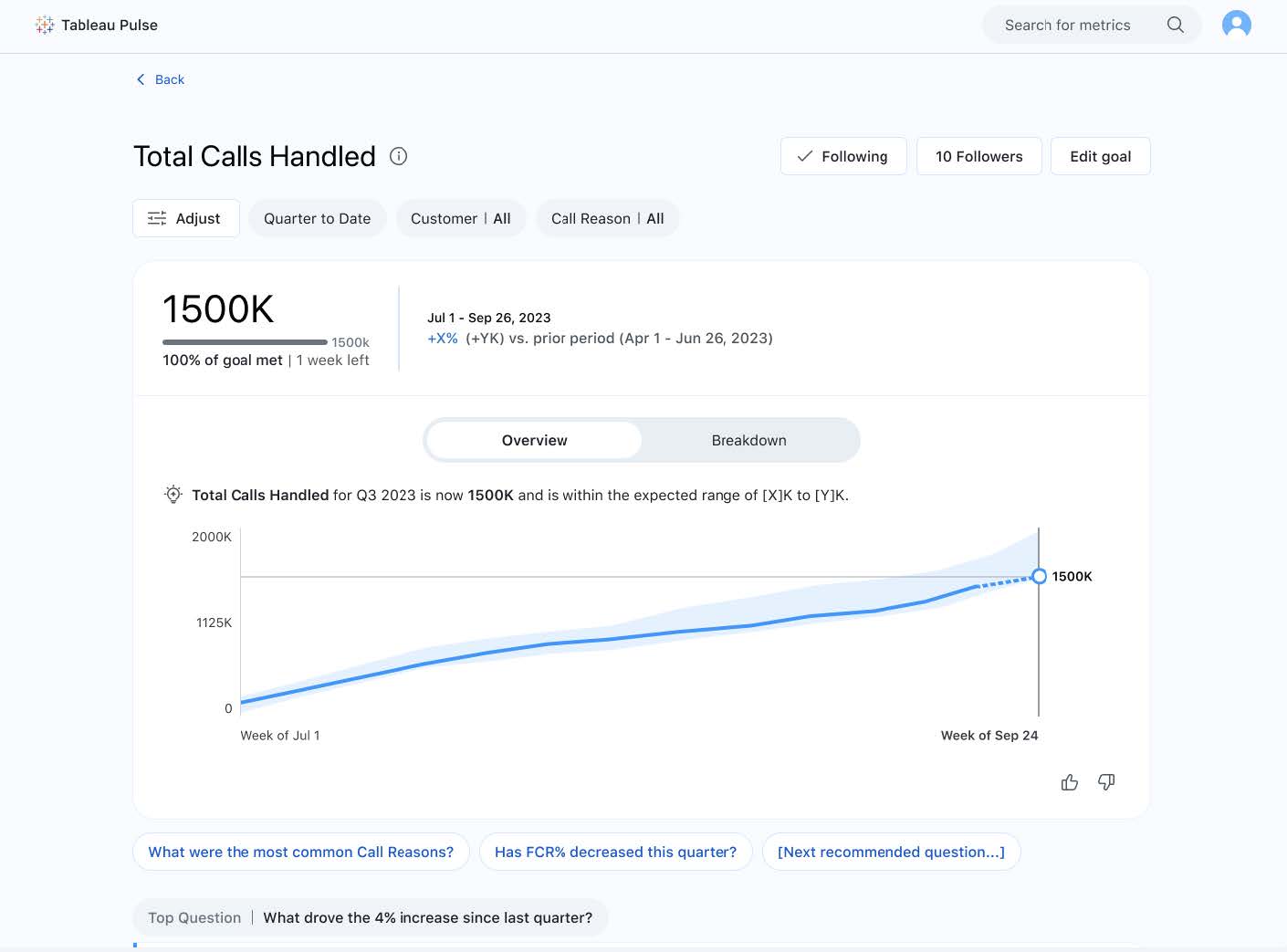Open the Quarter to Date filter
The width and height of the screenshot is (1287, 952).
pos(317,219)
